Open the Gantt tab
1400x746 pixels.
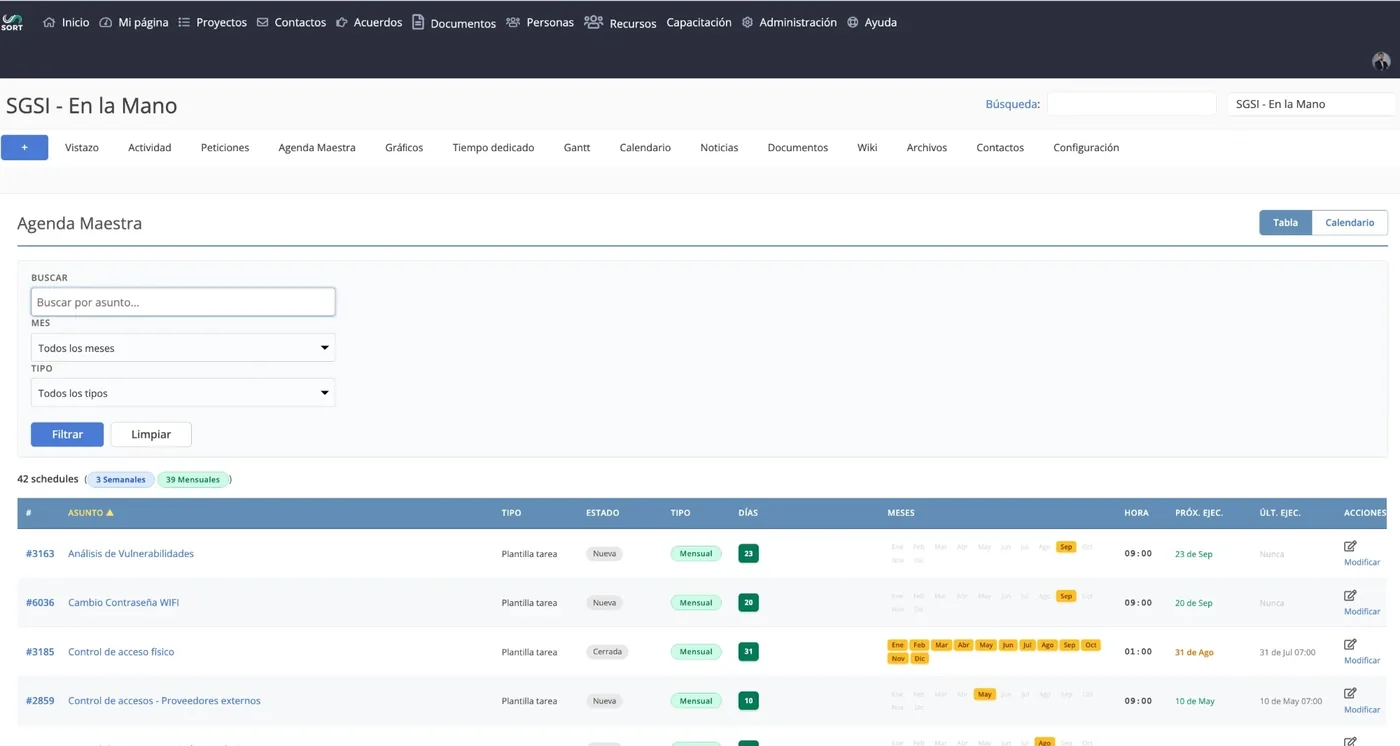point(577,147)
